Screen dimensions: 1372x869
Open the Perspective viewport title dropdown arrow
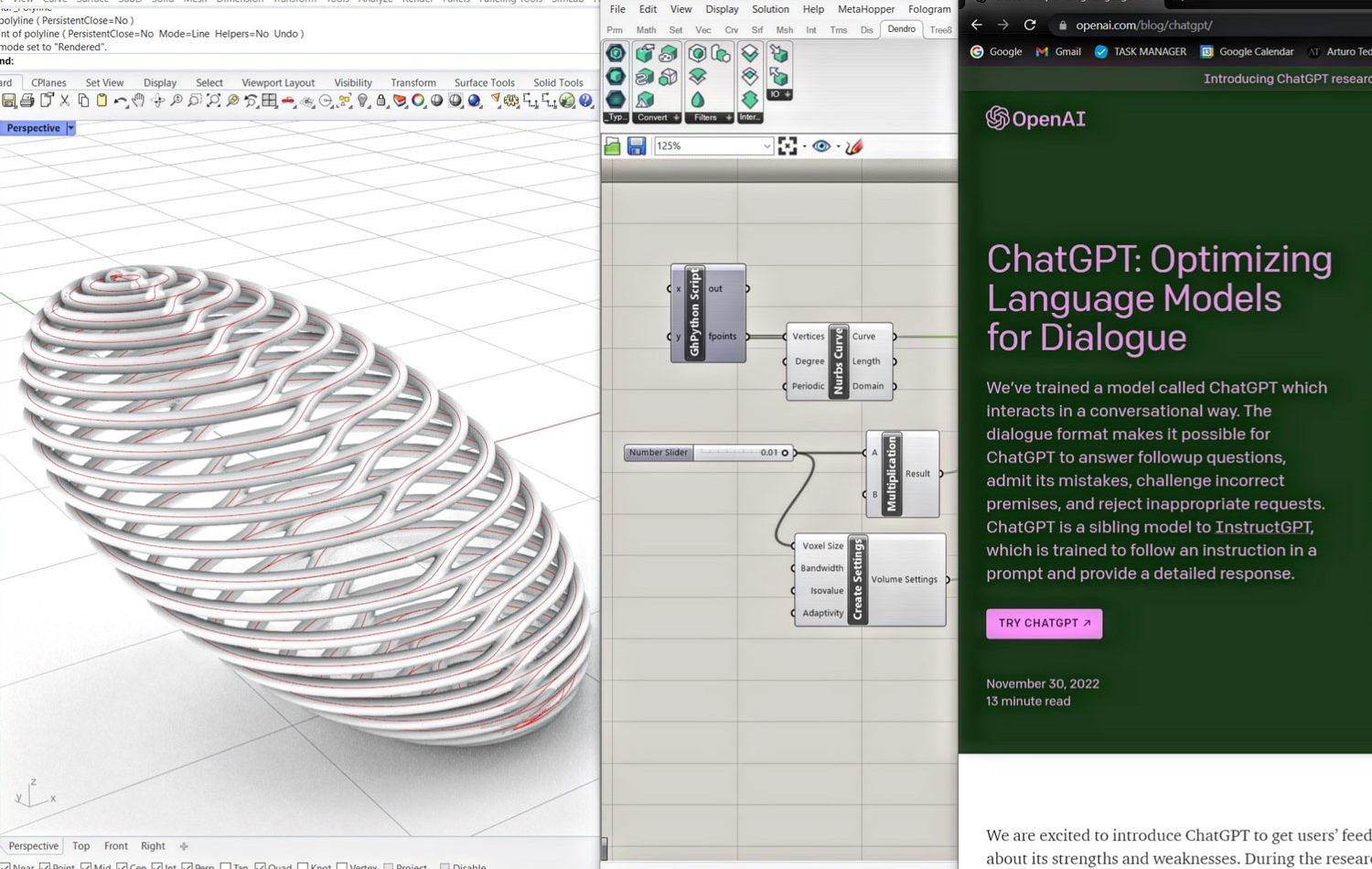coord(70,128)
